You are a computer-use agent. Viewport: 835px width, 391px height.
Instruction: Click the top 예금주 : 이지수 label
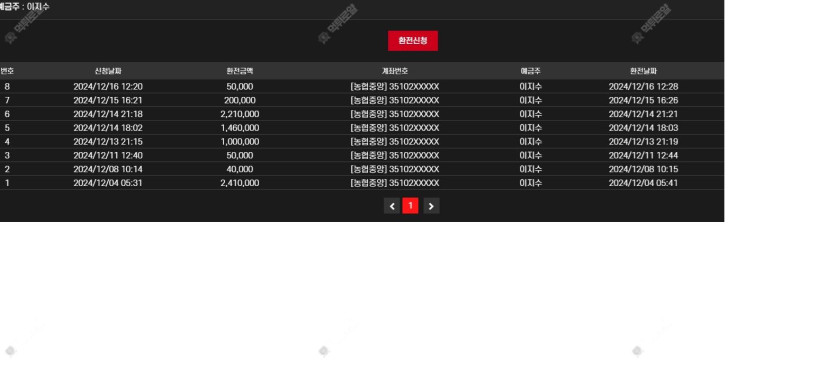(x=24, y=7)
